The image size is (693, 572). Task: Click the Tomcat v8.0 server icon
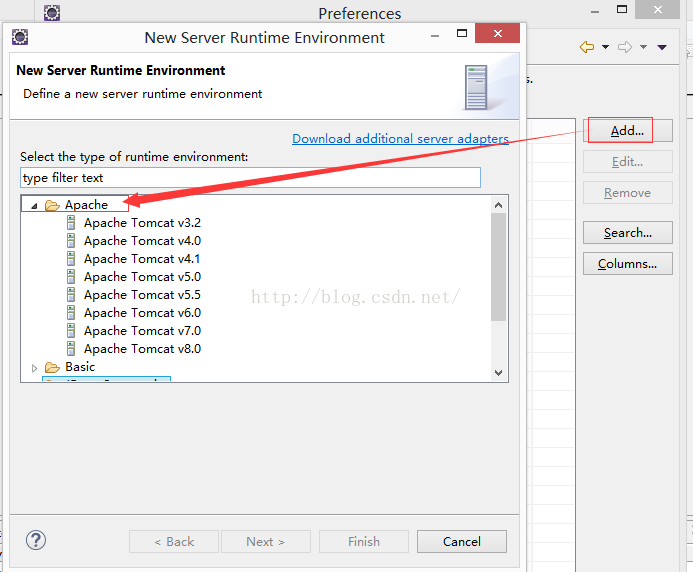tap(71, 349)
